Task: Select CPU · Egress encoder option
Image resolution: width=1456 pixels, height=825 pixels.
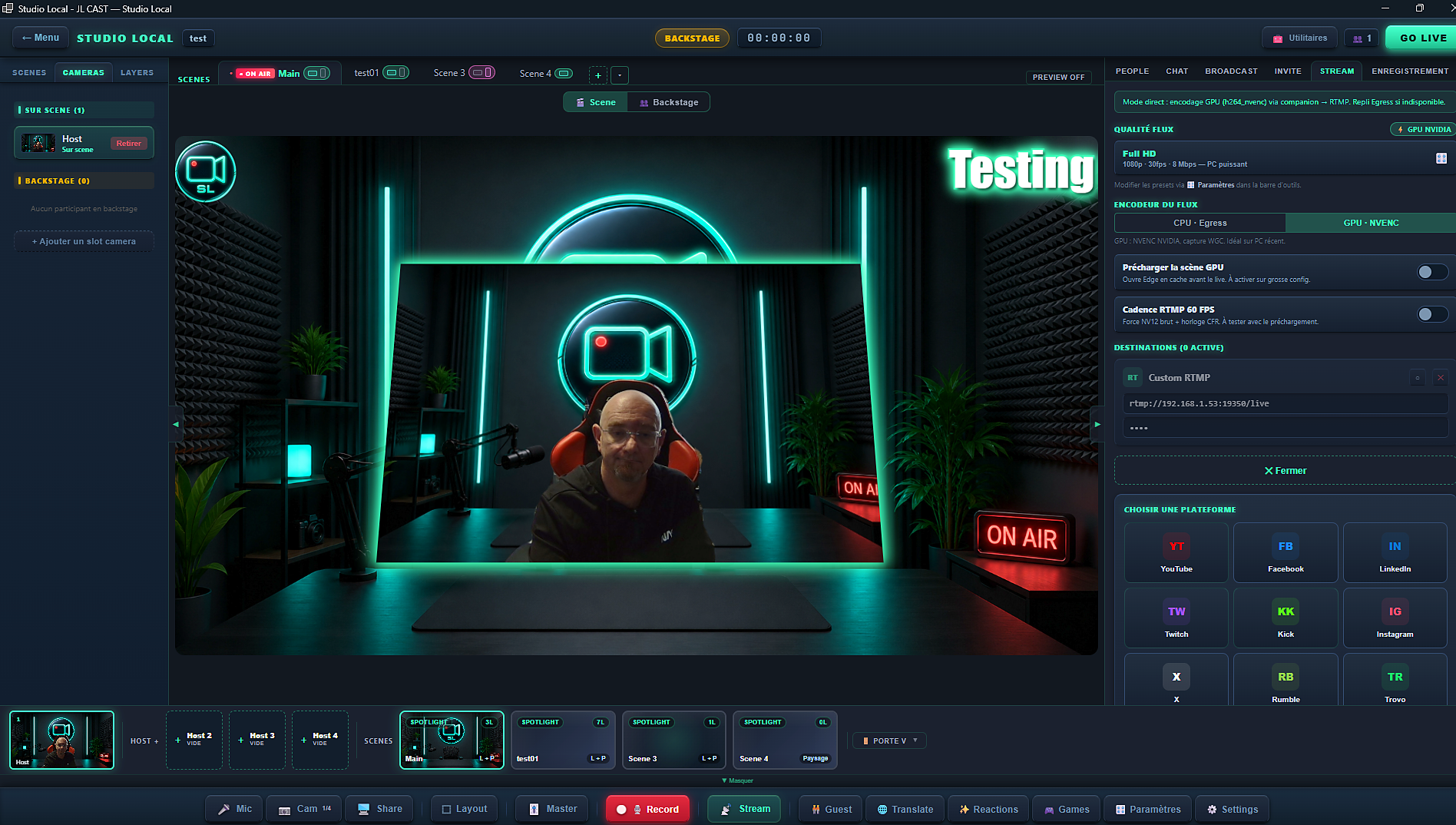Action: click(x=1200, y=223)
